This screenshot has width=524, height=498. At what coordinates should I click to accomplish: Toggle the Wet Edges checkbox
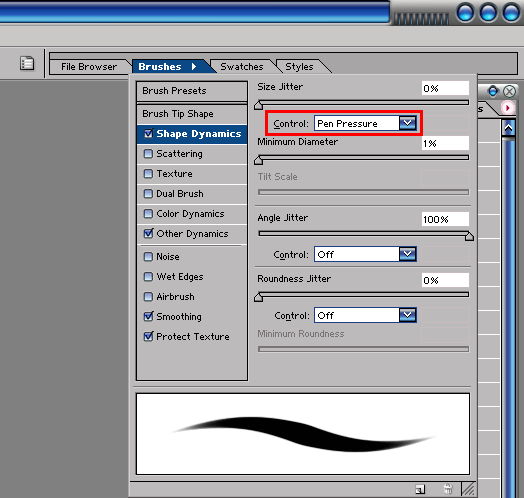[148, 277]
